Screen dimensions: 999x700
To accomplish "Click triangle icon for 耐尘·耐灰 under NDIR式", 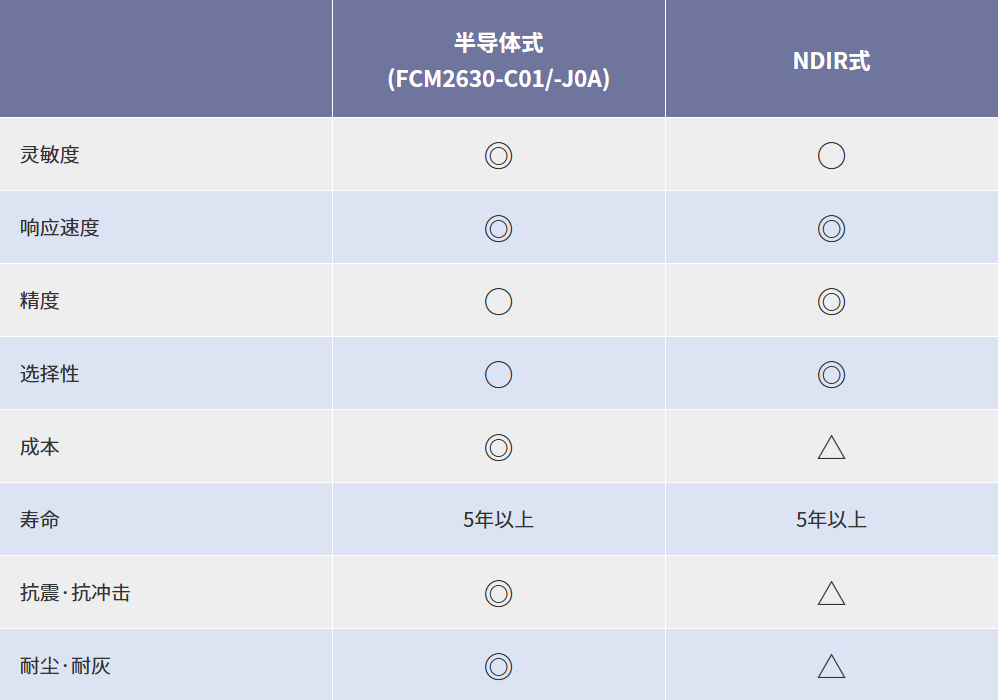I will (831, 667).
